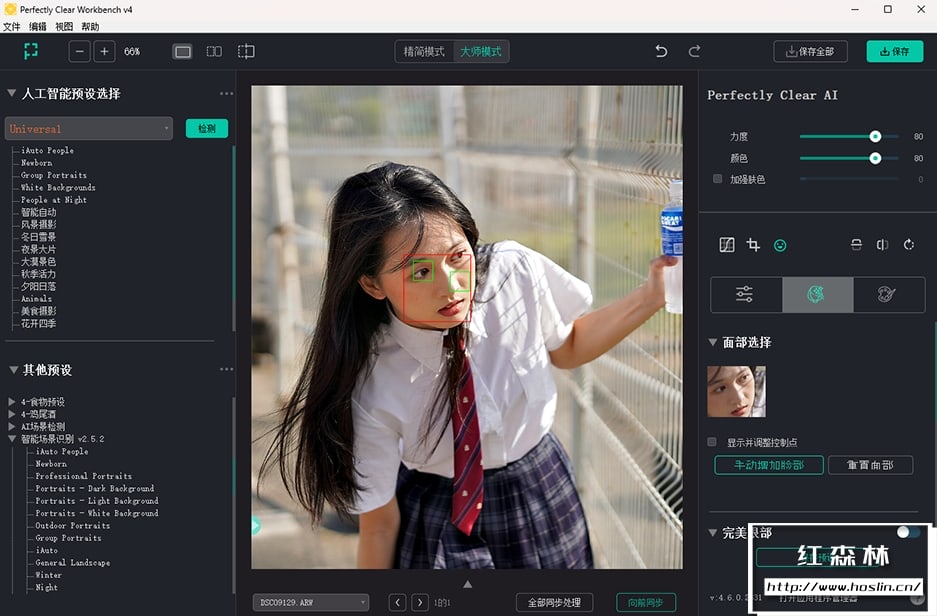Click the fit-to-screen icon in toolbar

[30, 51]
